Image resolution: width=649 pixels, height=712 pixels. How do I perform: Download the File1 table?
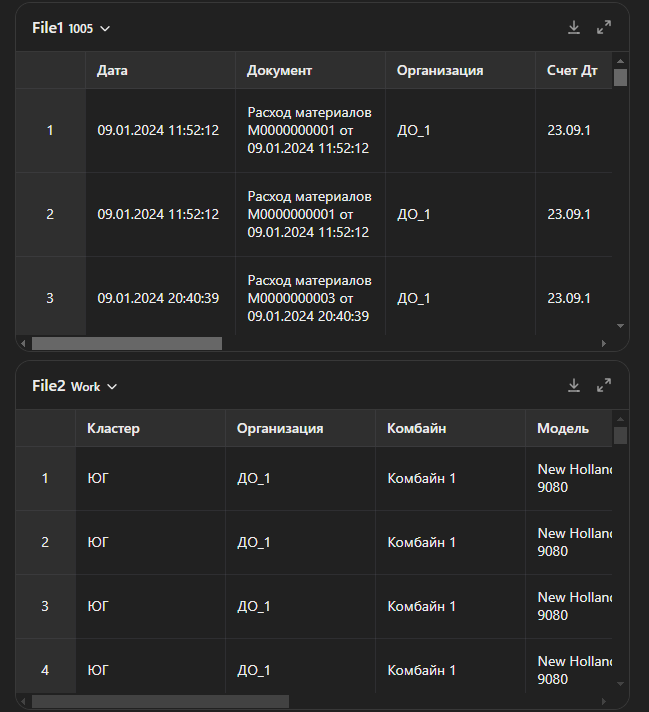[x=574, y=28]
